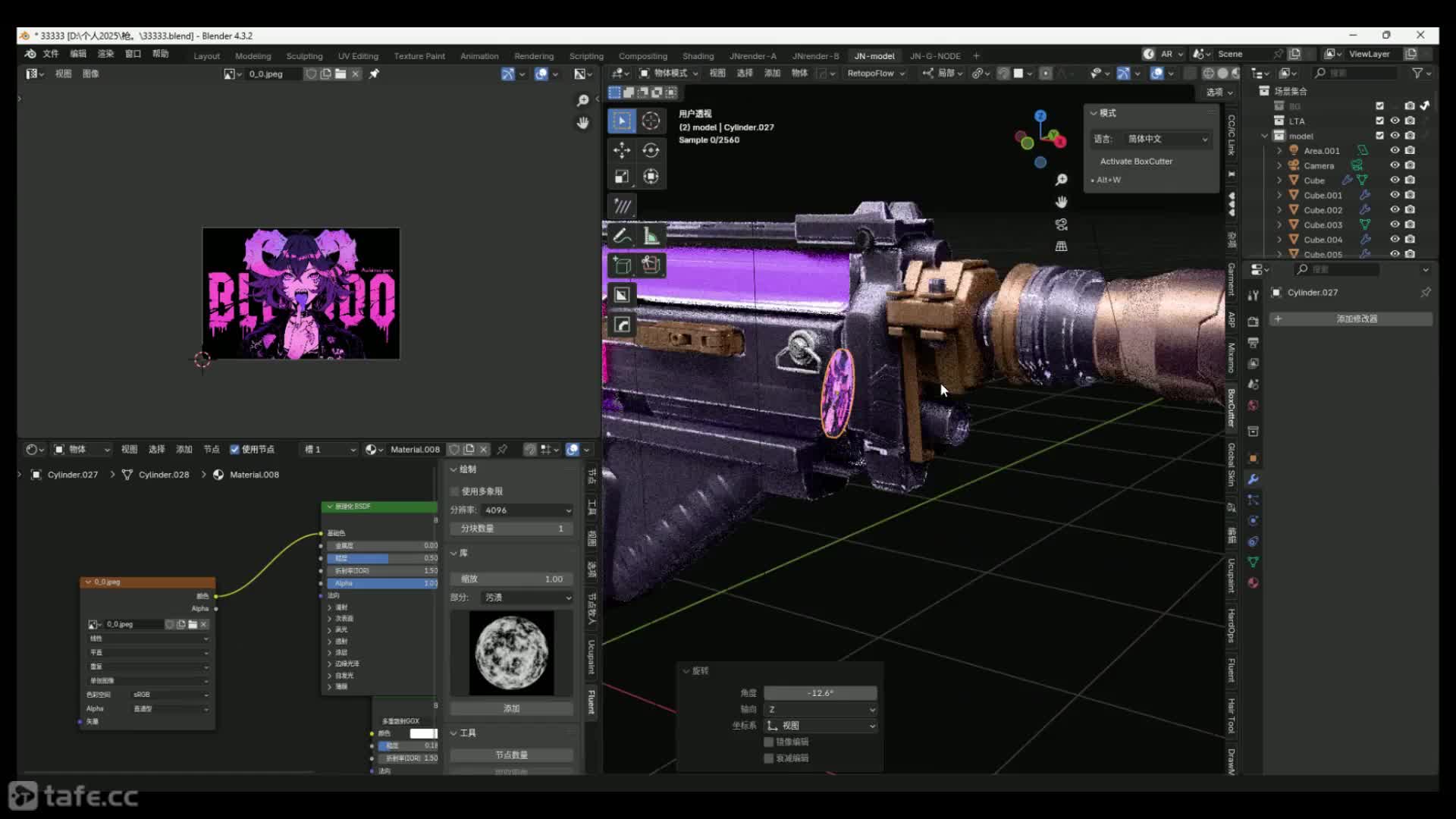Click the add button below moon thumbnail
This screenshot has width=1456, height=819.
click(512, 708)
